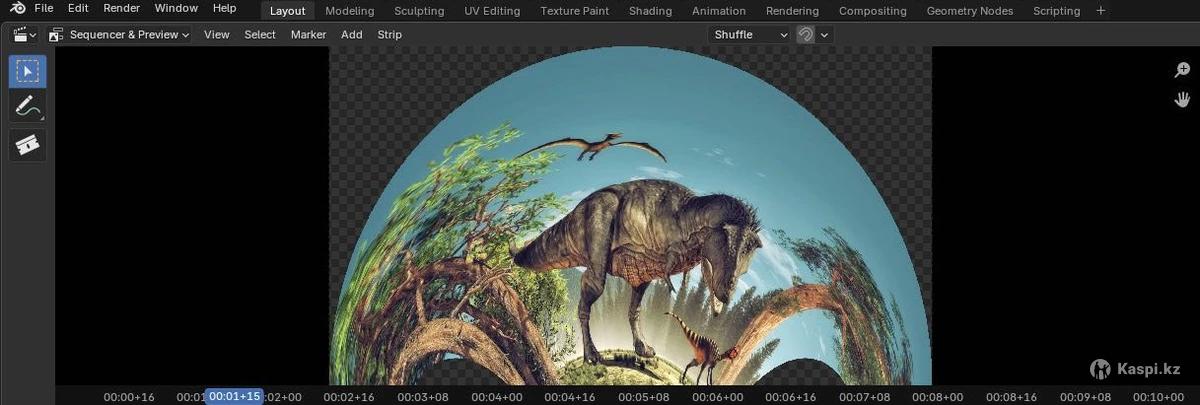Click the pan hand icon

1182,99
